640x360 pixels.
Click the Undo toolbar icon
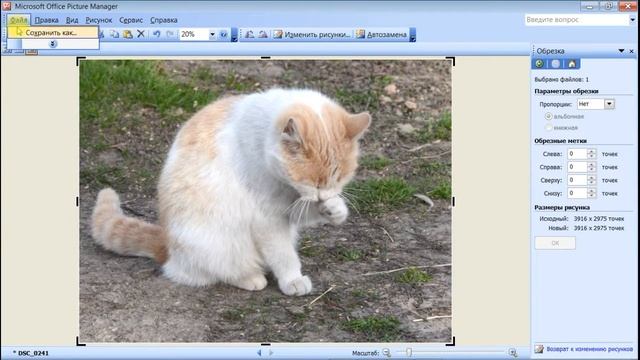[x=157, y=34]
